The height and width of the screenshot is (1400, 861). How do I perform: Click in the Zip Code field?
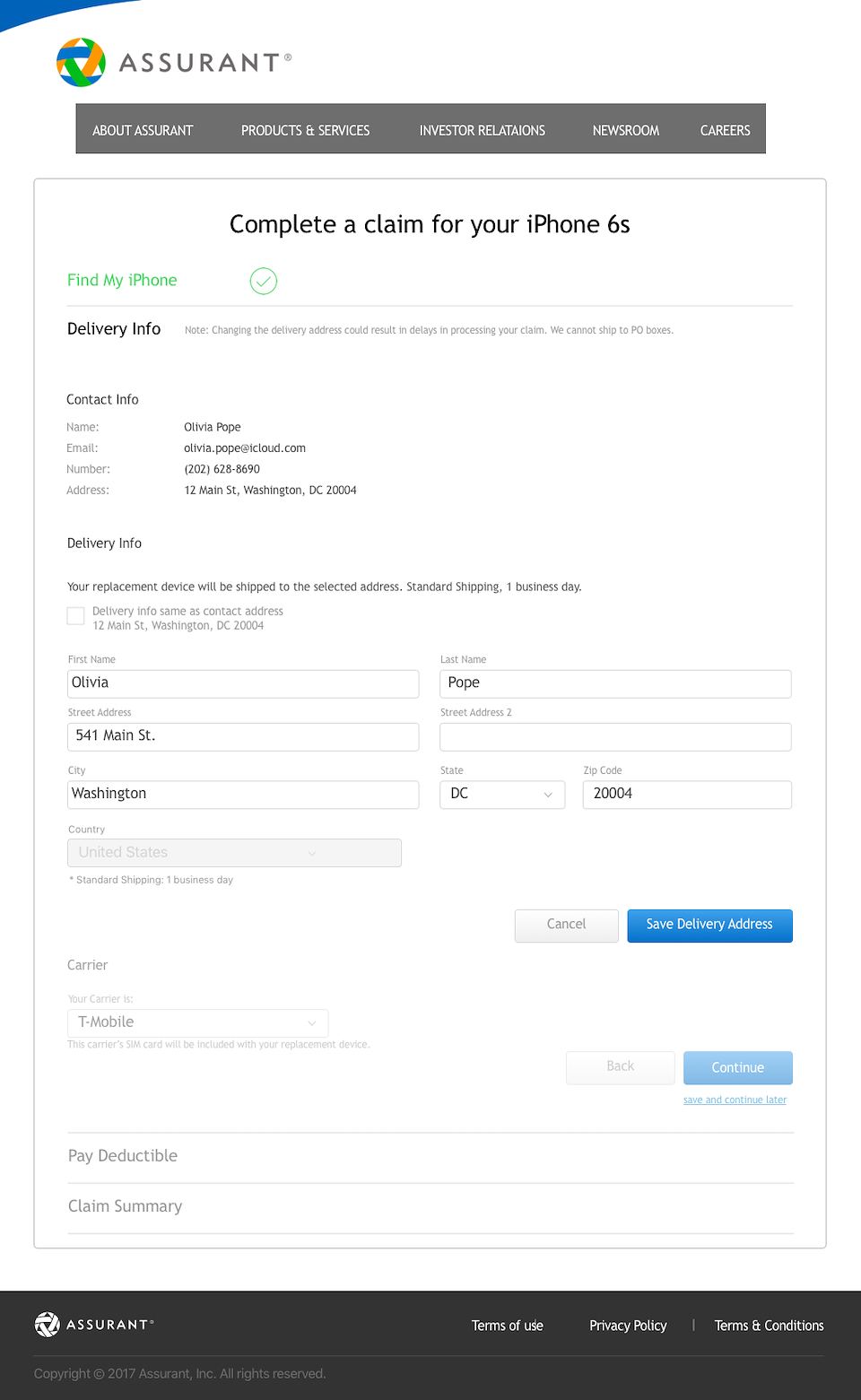(x=687, y=795)
